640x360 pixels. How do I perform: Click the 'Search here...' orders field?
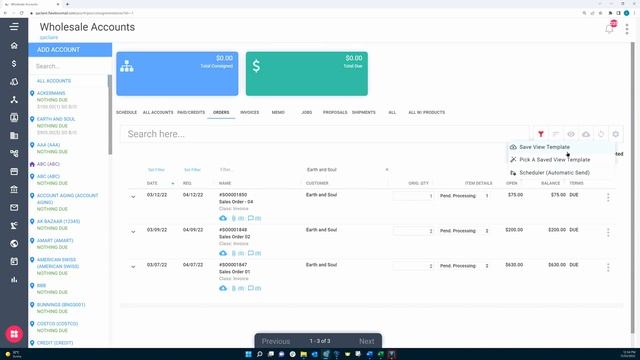(x=324, y=134)
